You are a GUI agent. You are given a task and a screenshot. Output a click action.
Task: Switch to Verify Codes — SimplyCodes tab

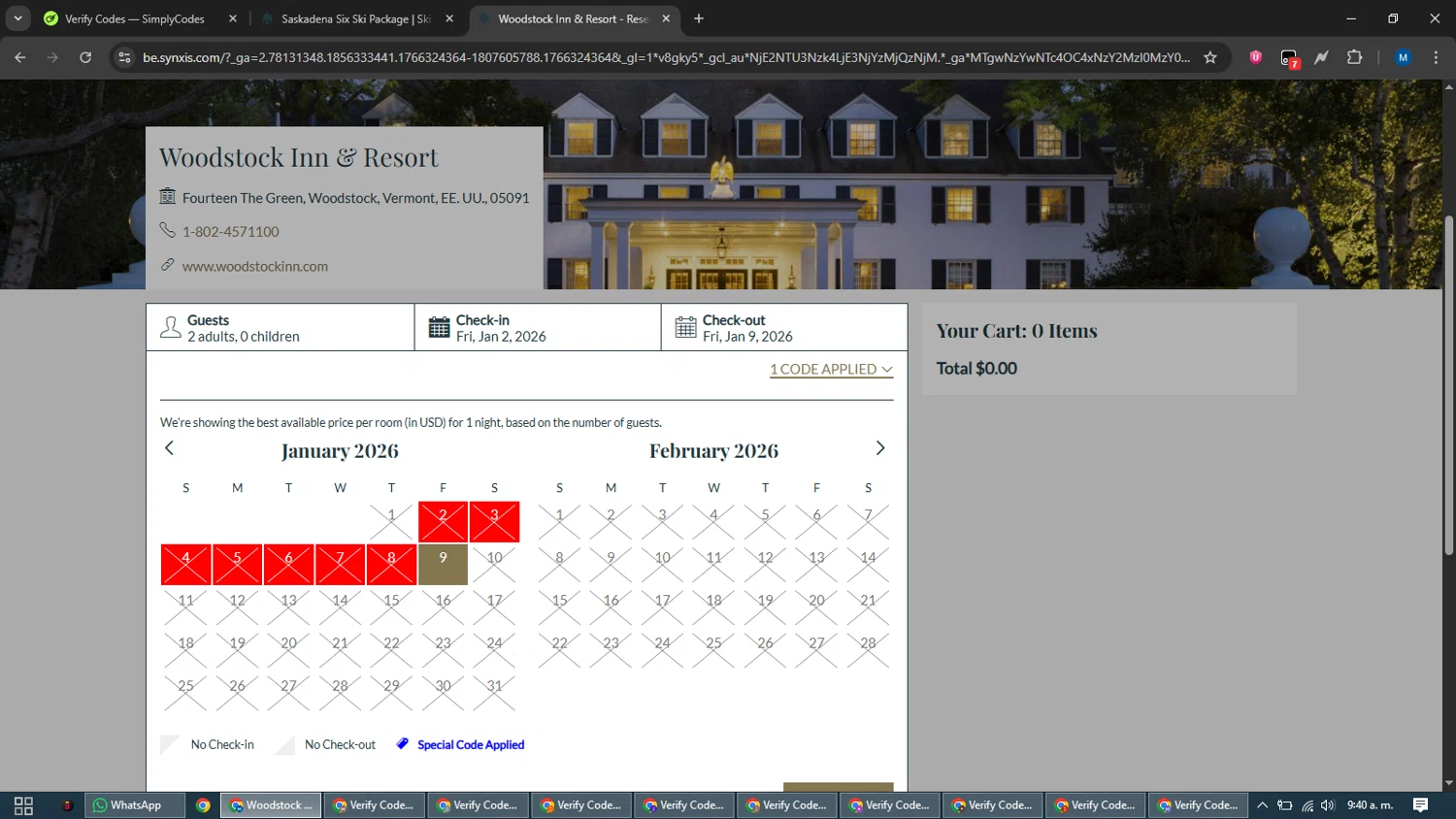tap(135, 18)
